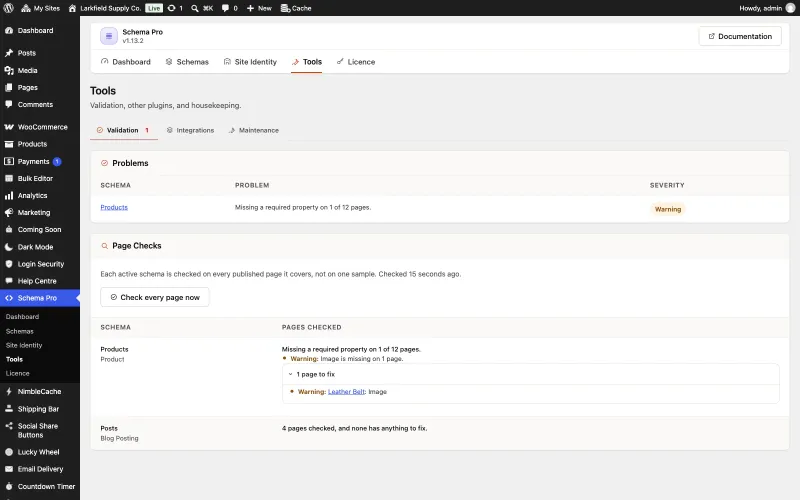Click text '4 pages checked, and none has anything to fix.'
800x500 pixels.
tap(355, 429)
